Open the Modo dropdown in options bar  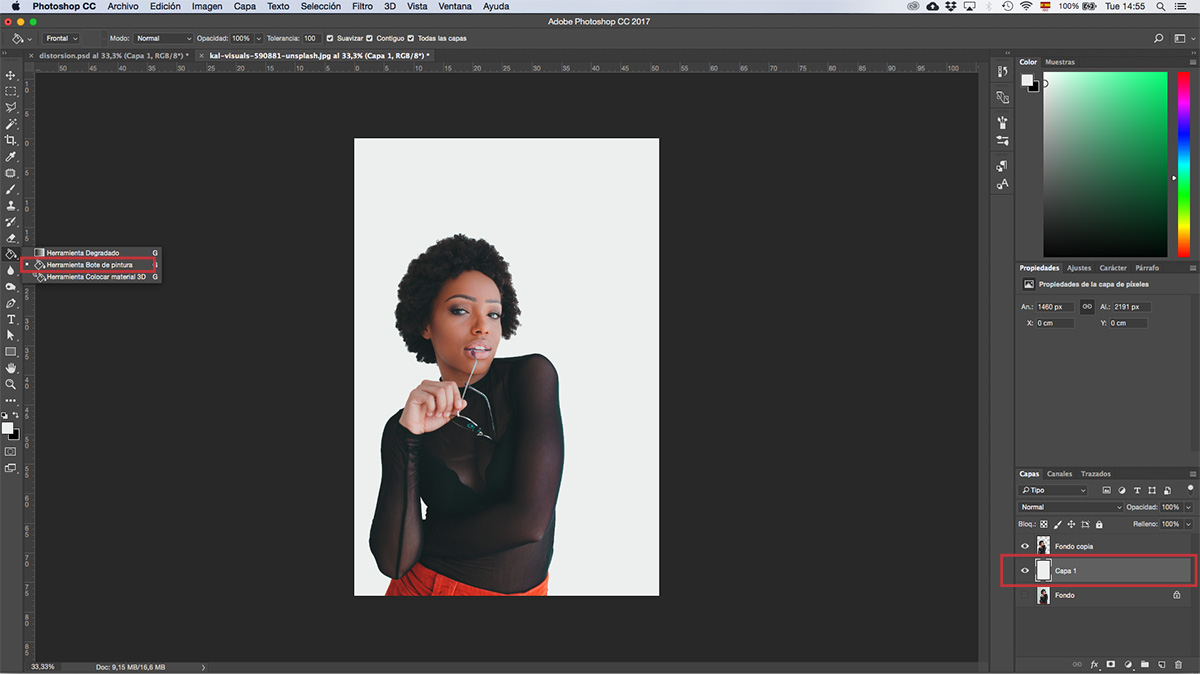(x=162, y=38)
